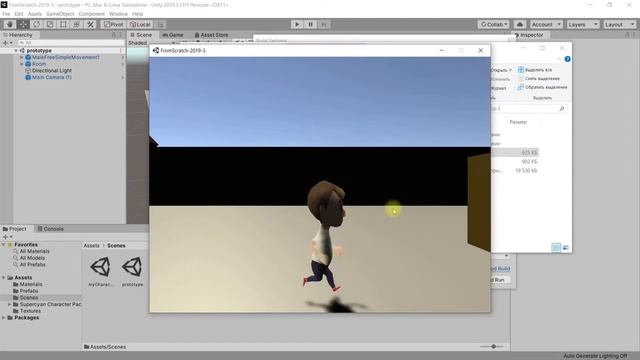
Task: Toggle the Inspector panel lock icon
Action: (x=627, y=35)
